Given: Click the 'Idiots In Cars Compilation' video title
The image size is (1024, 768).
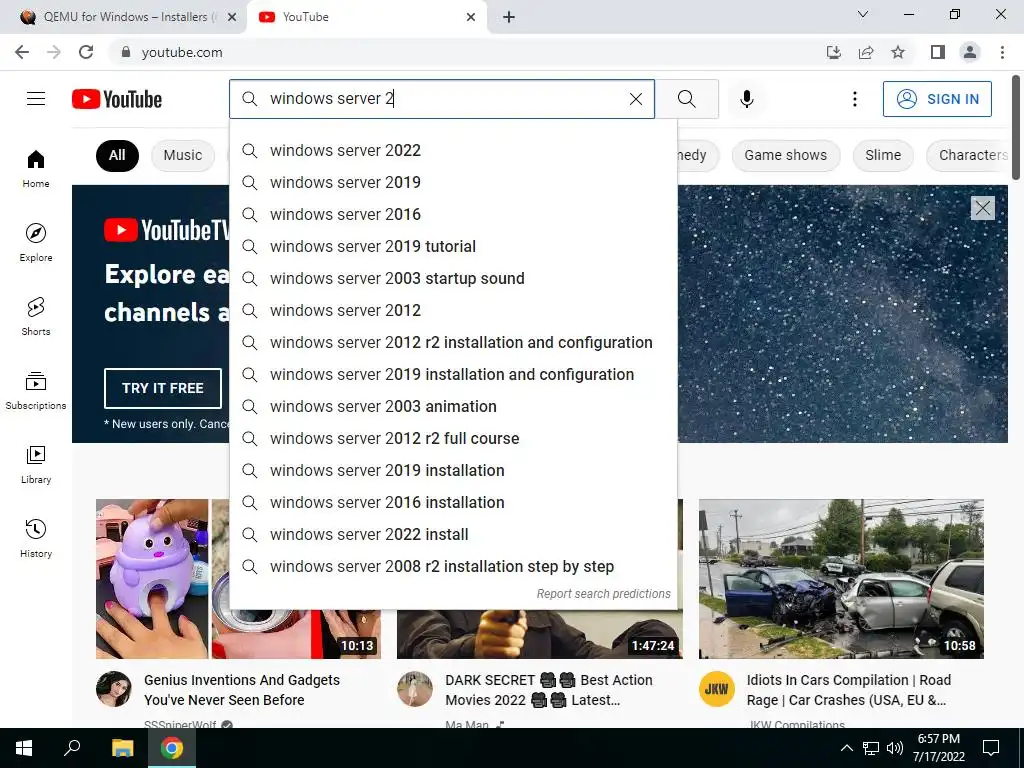Looking at the screenshot, I should click(848, 690).
